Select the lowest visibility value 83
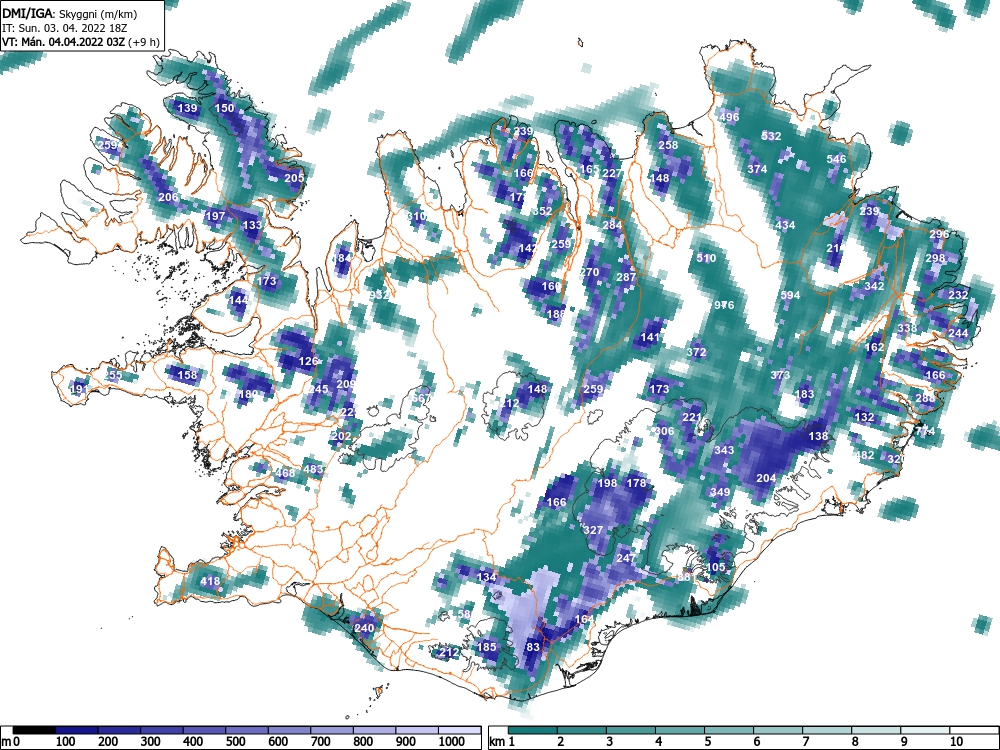 pos(533,647)
